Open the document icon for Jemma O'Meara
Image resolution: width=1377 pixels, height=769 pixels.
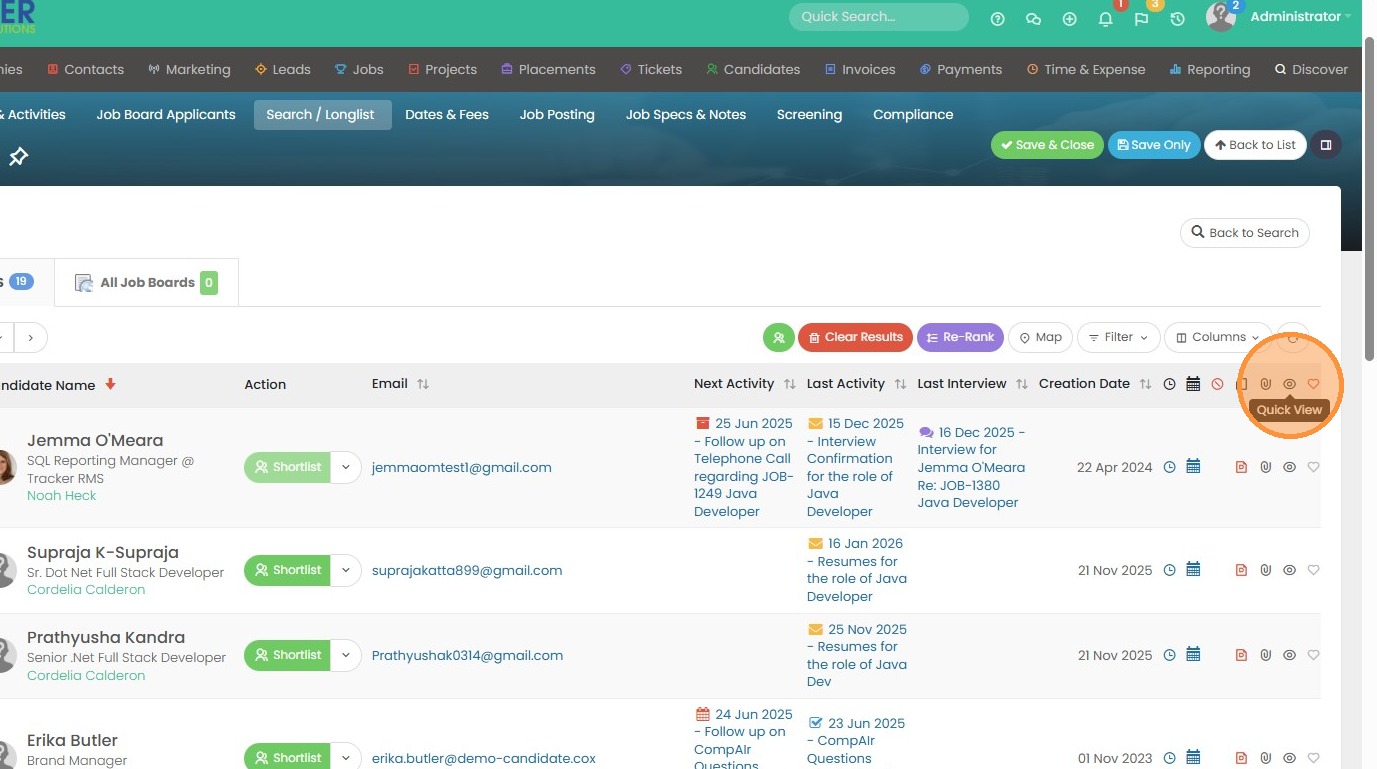1241,467
